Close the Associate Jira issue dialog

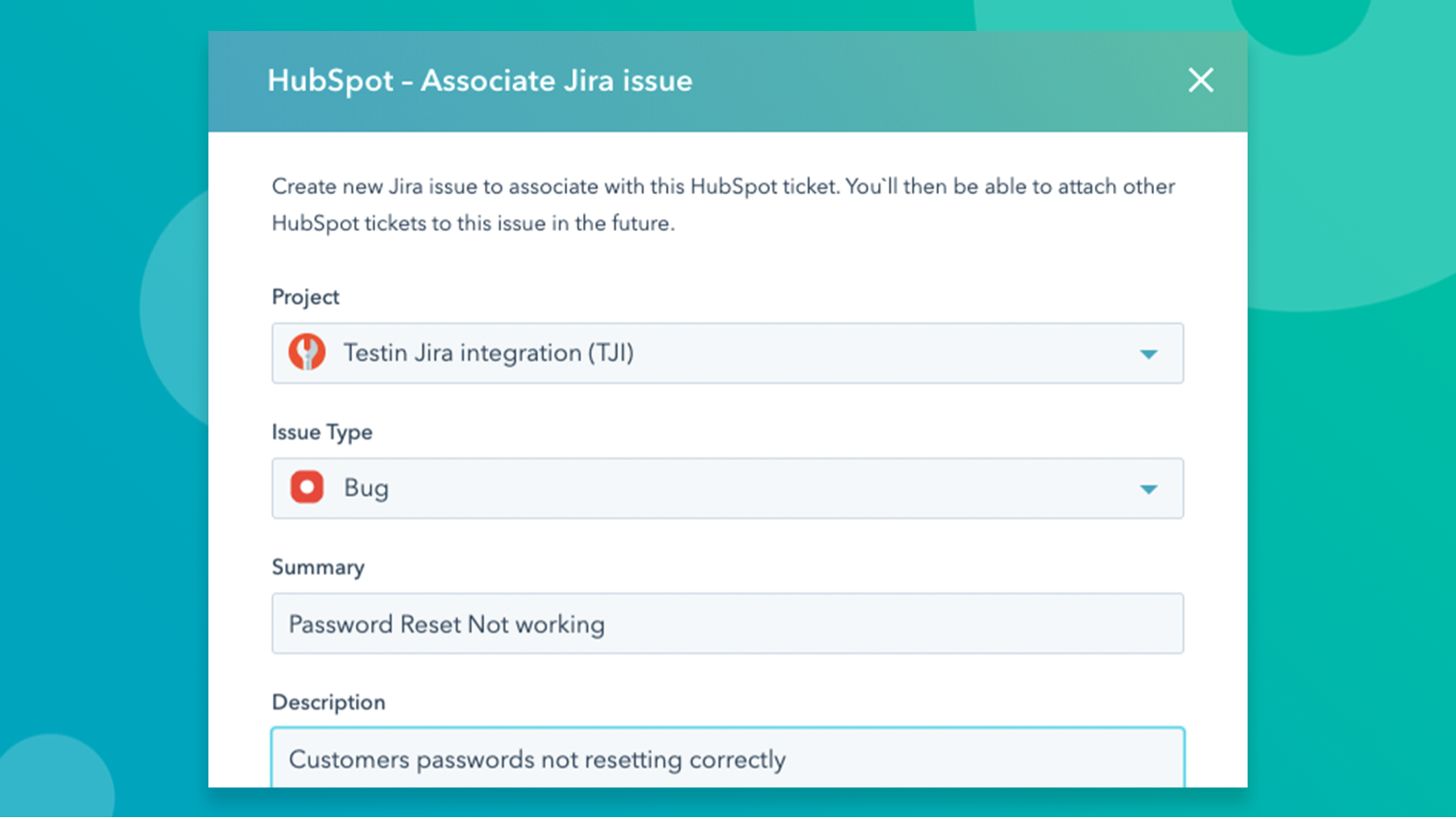click(x=1200, y=80)
